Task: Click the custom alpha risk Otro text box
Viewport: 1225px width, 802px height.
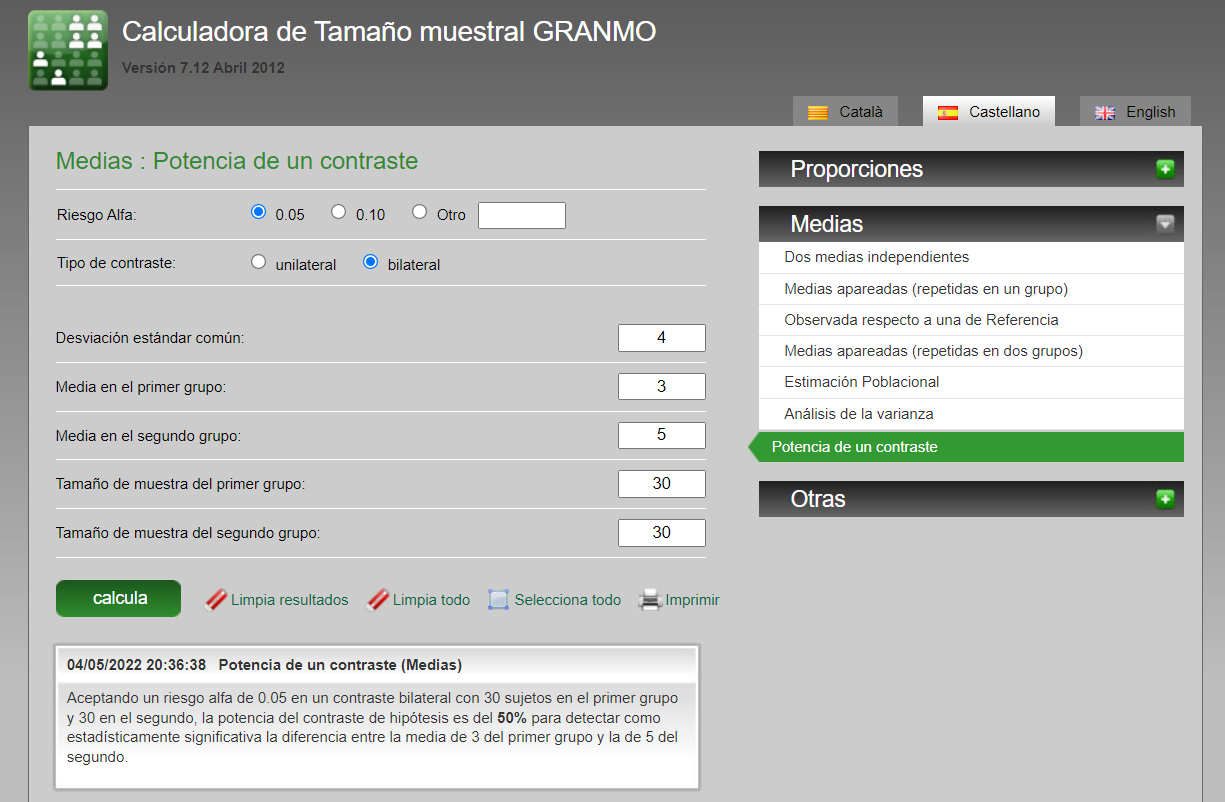Action: [x=521, y=215]
